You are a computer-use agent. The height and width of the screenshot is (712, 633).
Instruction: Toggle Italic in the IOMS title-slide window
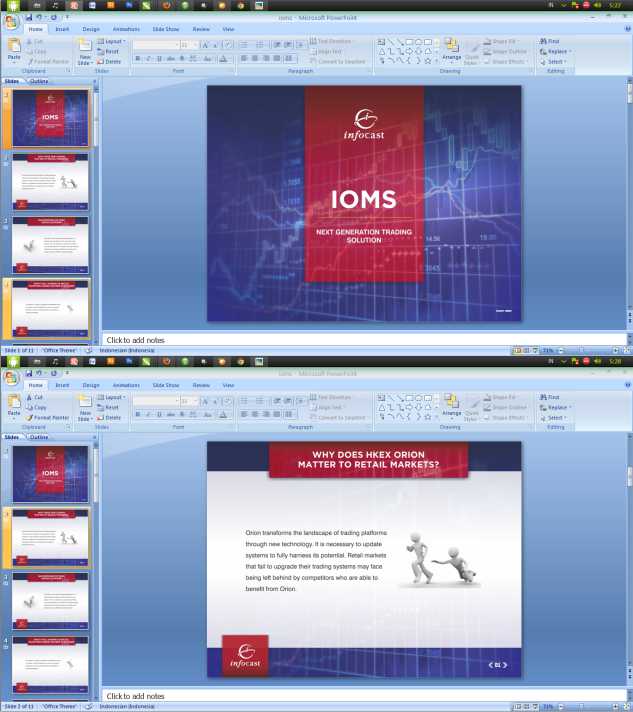tap(148, 59)
